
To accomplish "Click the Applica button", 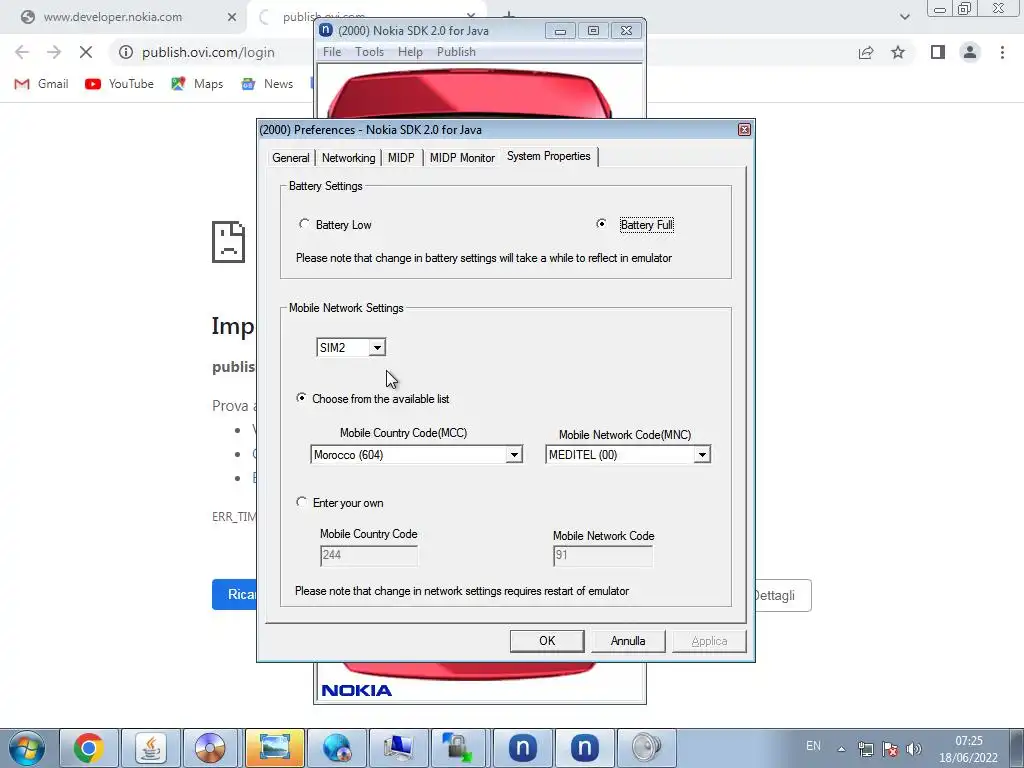I will 709,641.
